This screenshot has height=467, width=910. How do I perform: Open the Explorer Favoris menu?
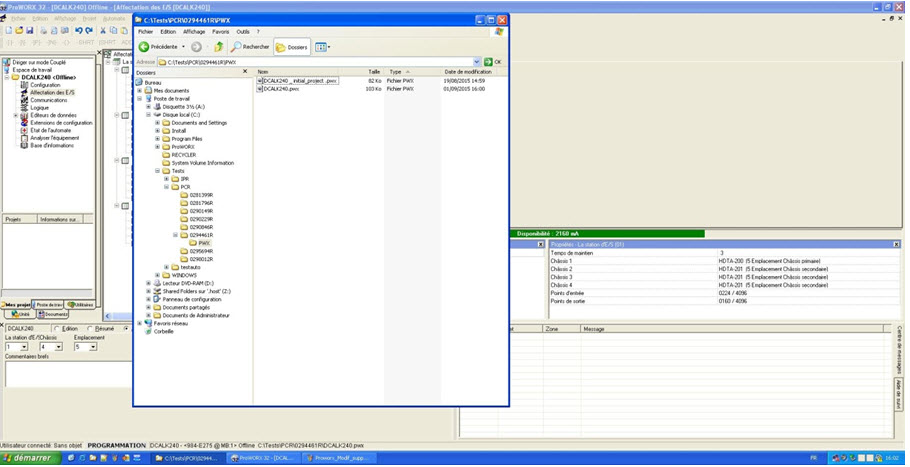(221, 32)
